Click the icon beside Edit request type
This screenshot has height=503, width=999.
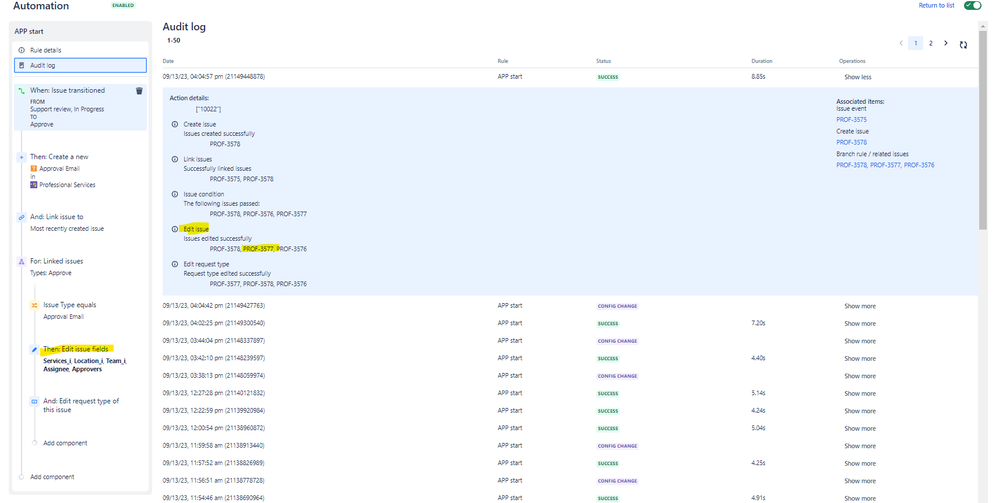tap(34, 402)
